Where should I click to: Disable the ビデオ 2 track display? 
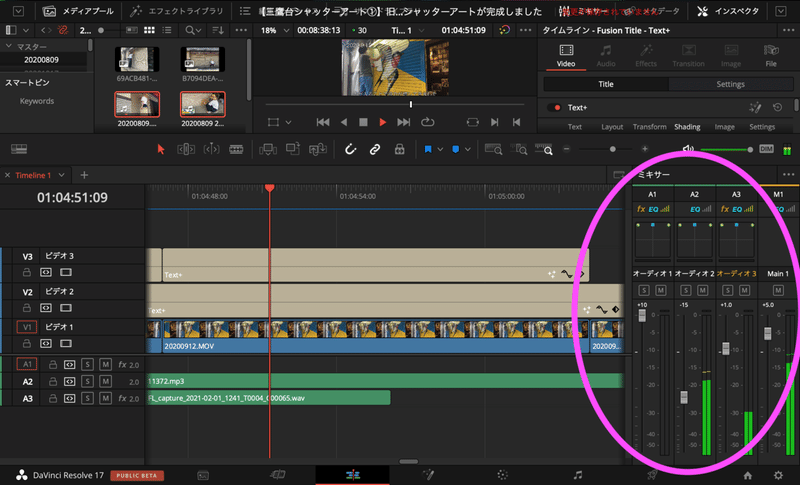[x=66, y=308]
